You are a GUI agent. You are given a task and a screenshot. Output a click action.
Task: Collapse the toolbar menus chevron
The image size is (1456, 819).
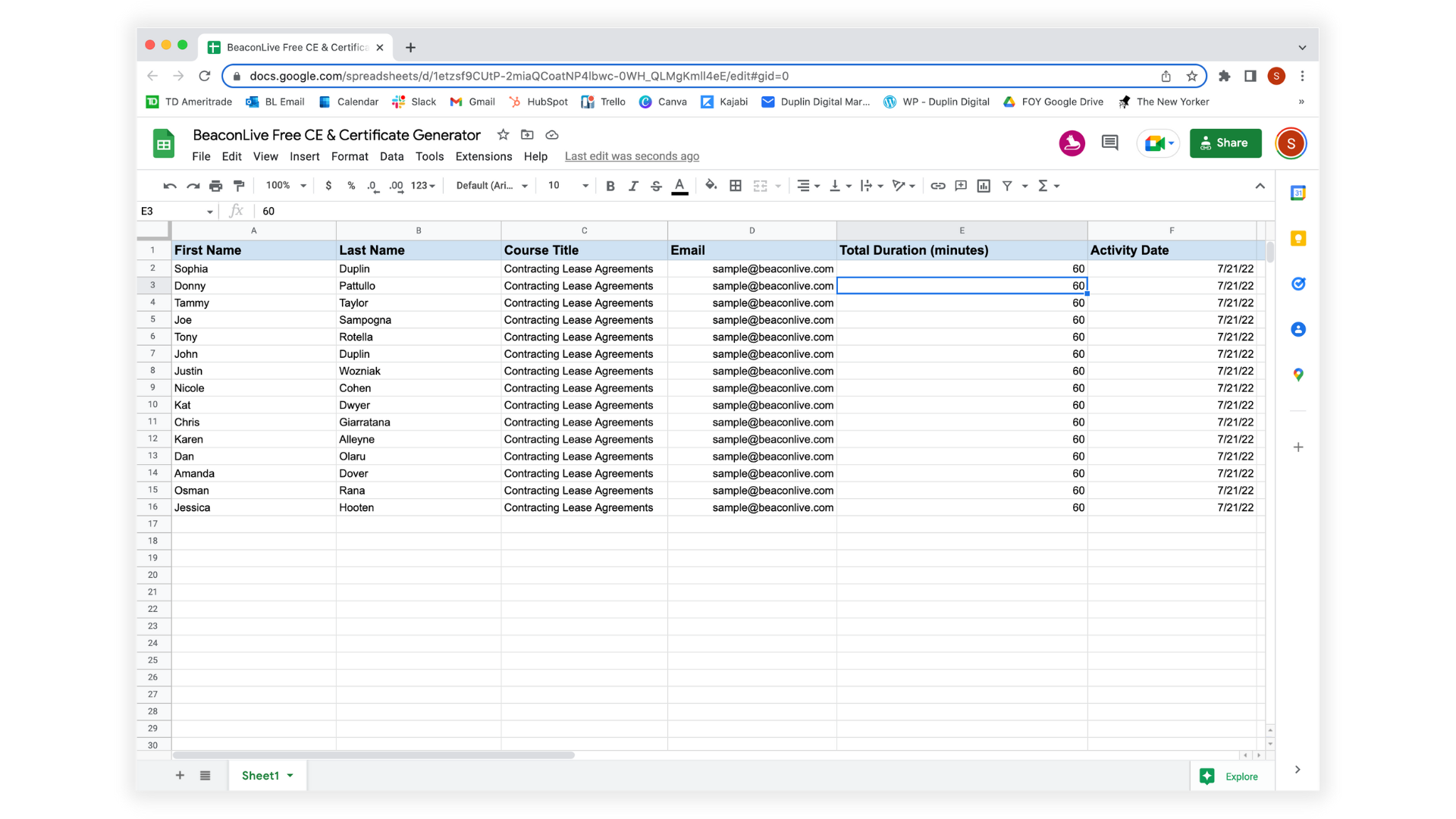pos(1260,186)
